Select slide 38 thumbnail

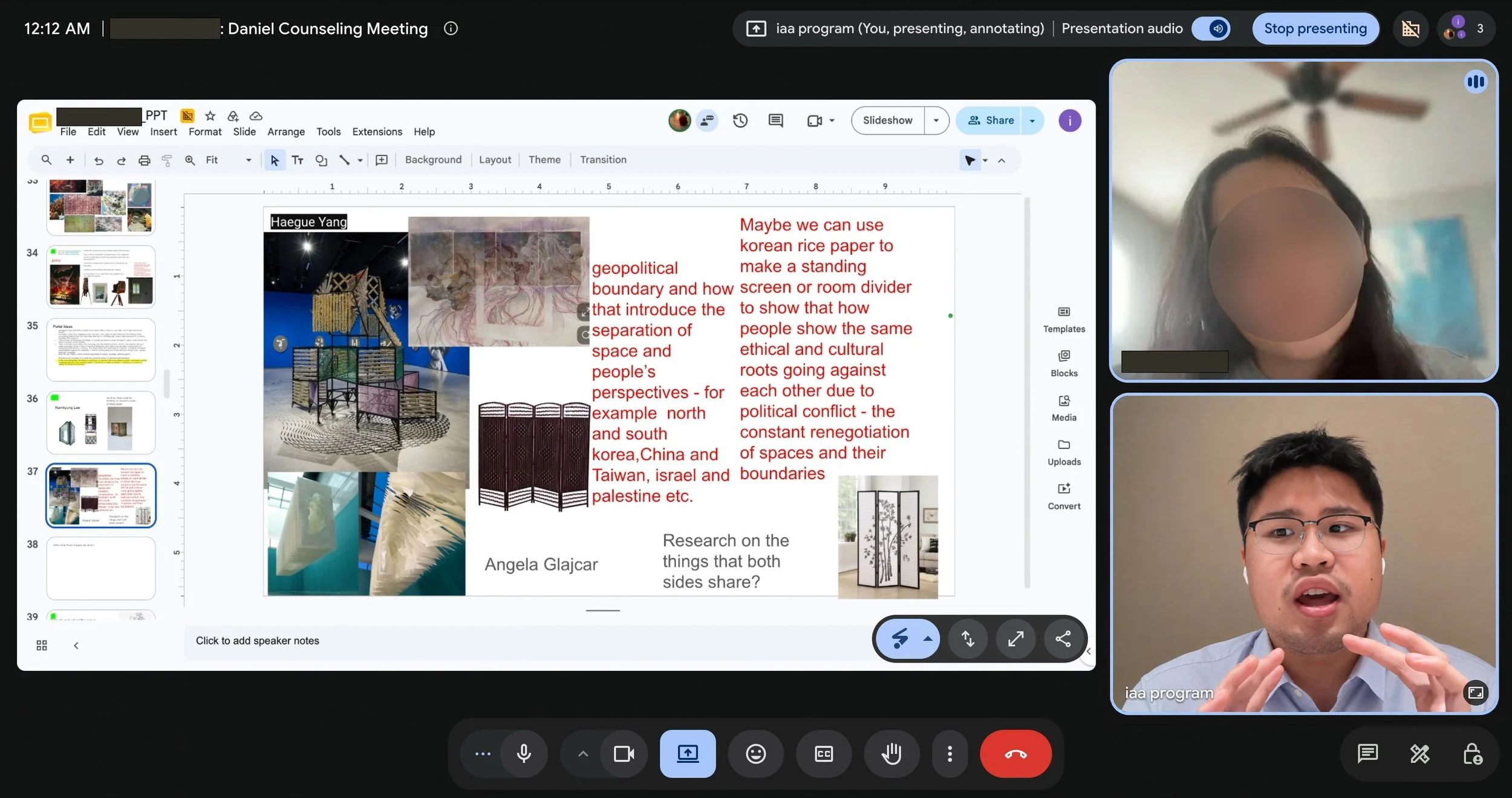pos(101,569)
